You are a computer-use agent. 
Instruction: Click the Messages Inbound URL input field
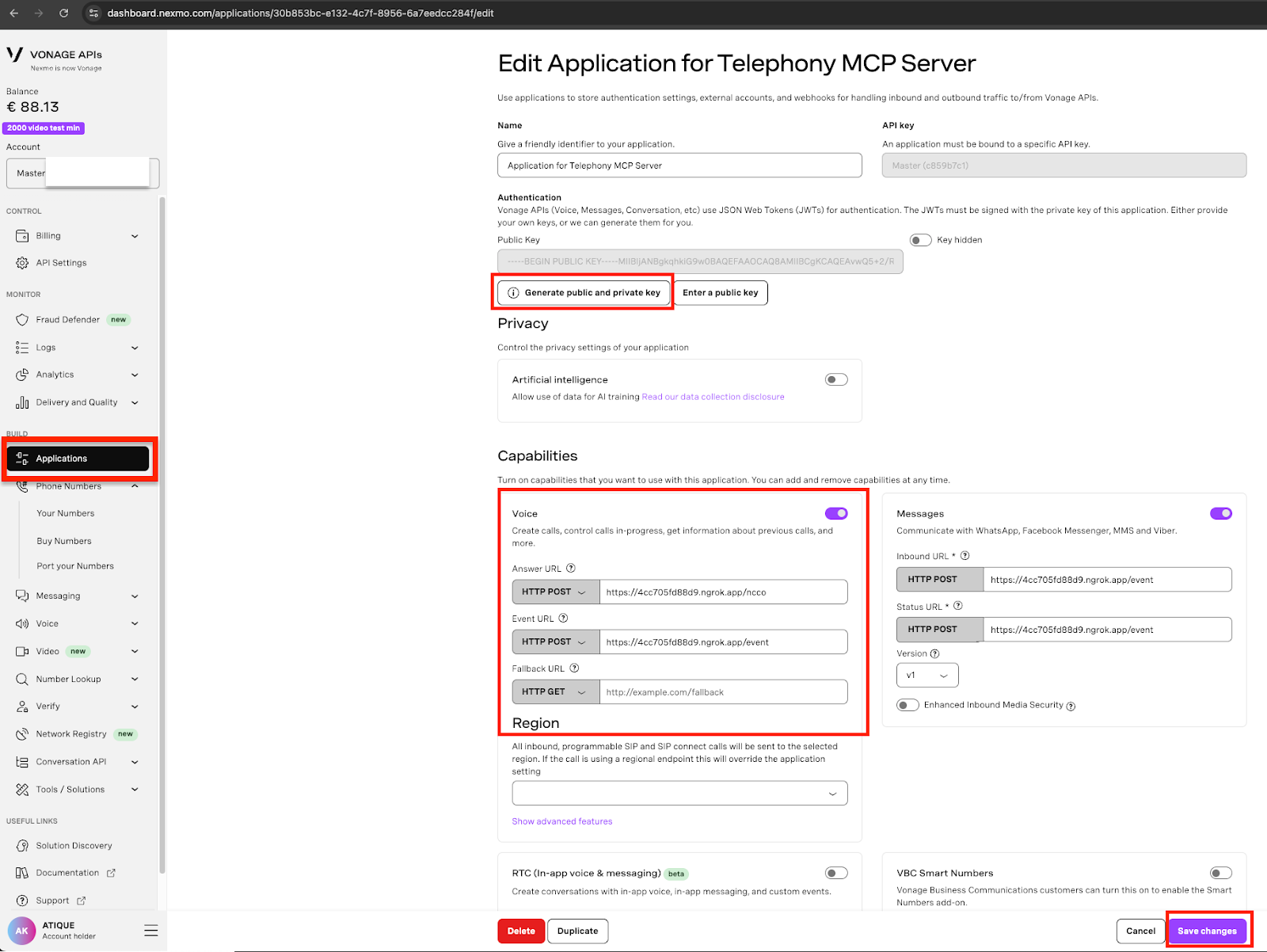(1107, 579)
